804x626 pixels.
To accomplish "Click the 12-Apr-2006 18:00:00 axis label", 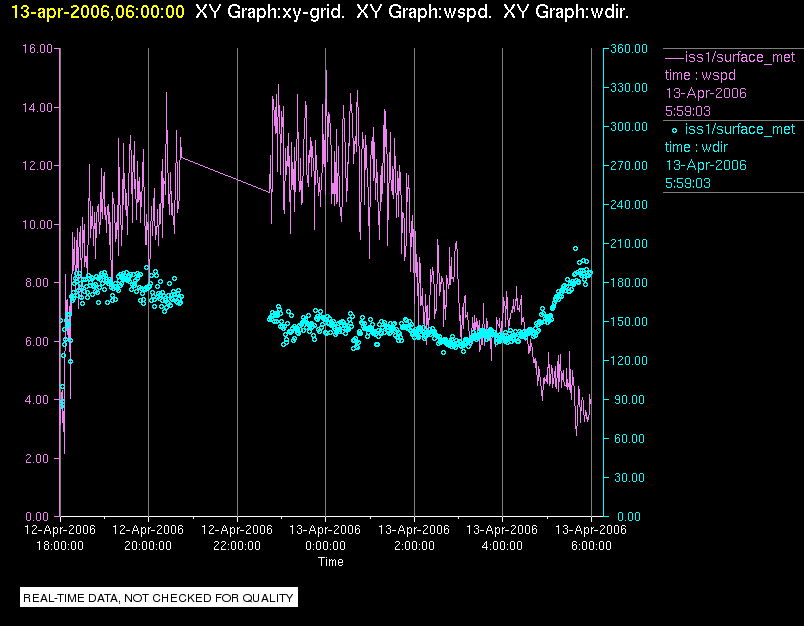I will click(60, 537).
